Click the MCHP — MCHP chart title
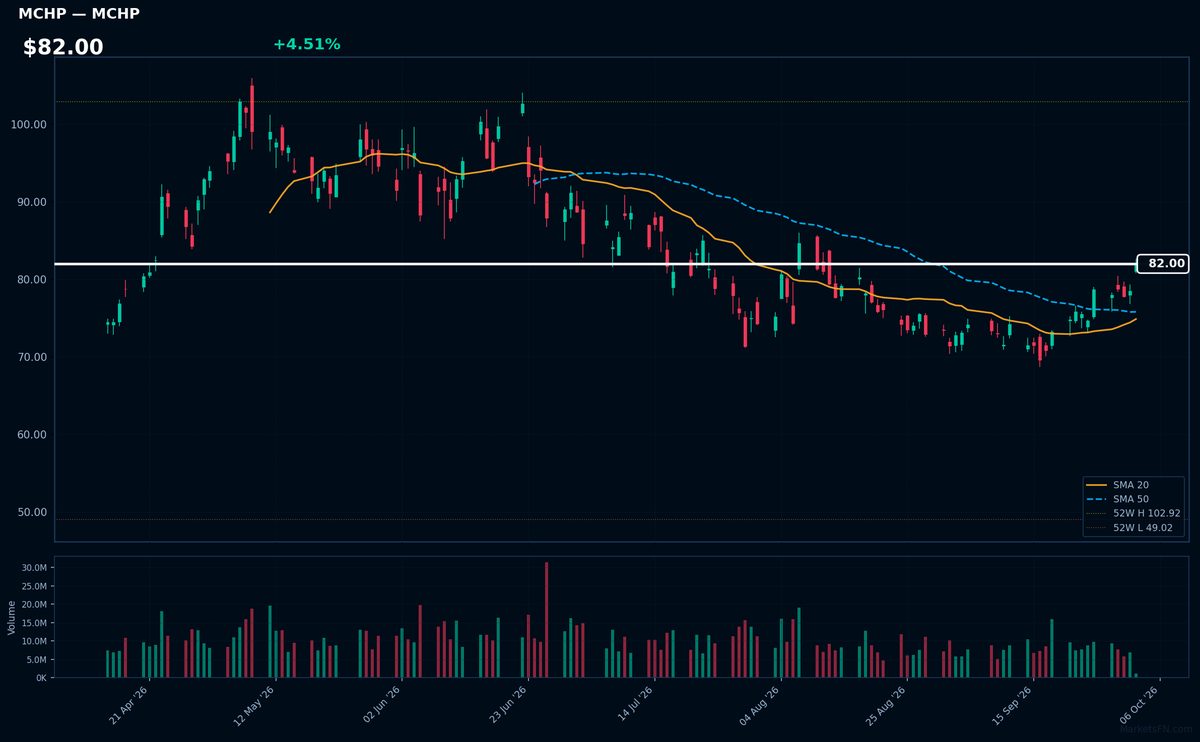Image resolution: width=1200 pixels, height=742 pixels. 79,14
